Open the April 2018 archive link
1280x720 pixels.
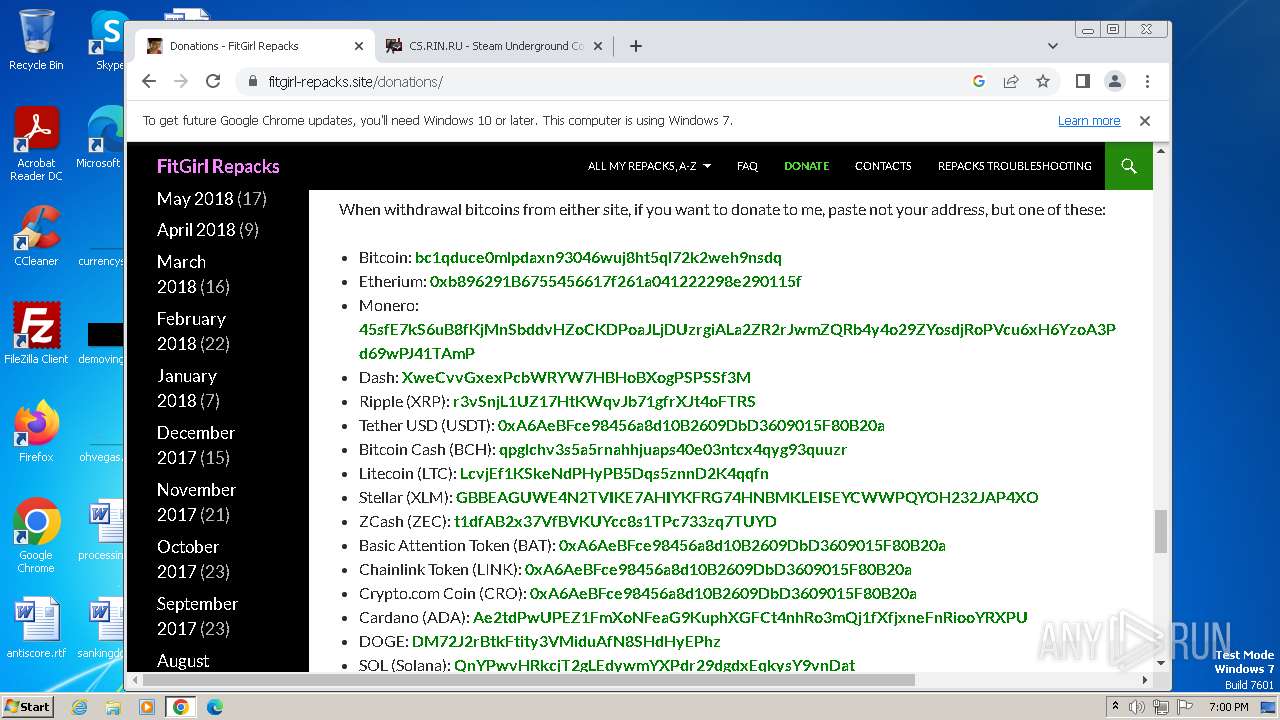pos(196,229)
